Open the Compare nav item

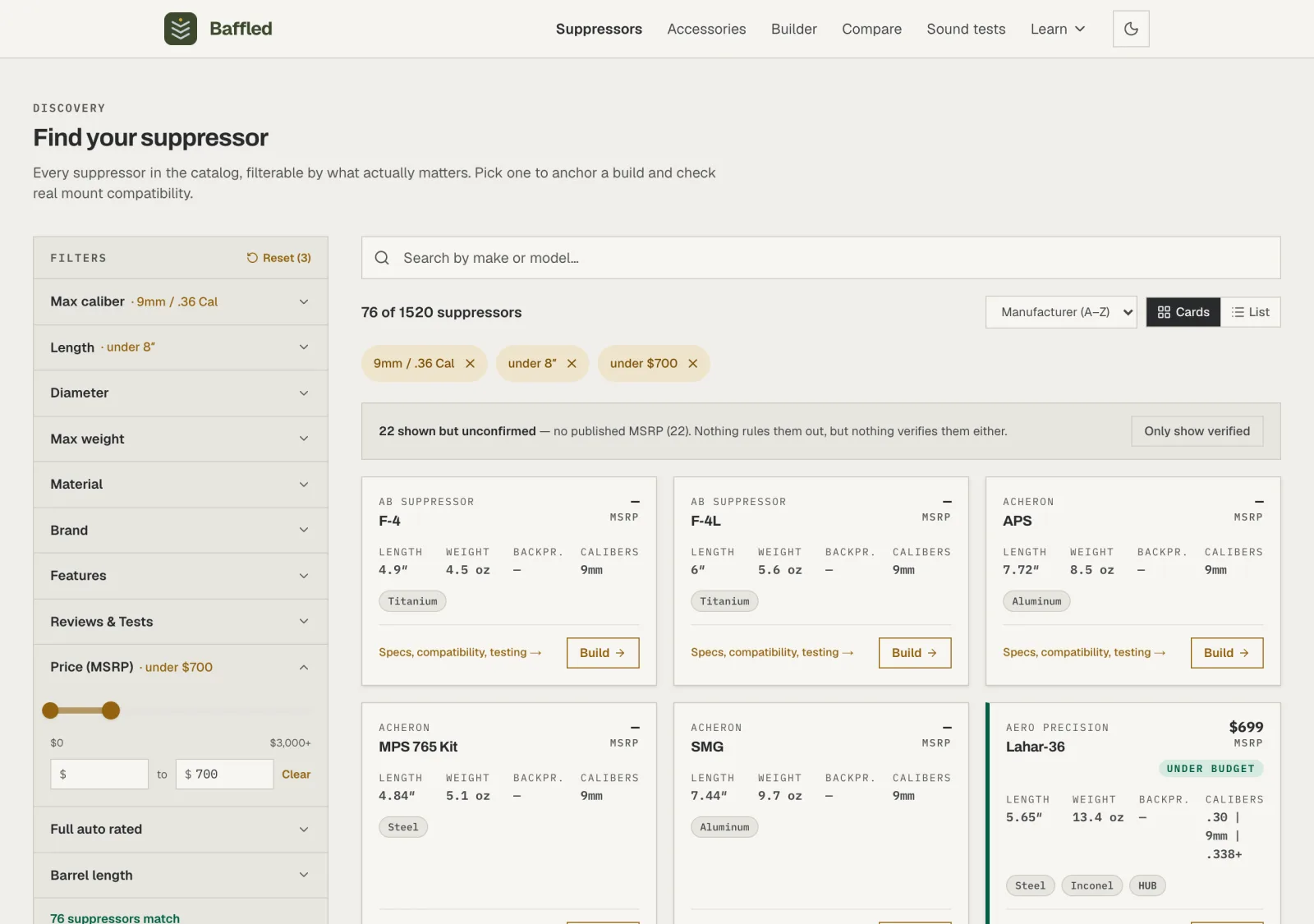pyautogui.click(x=871, y=29)
